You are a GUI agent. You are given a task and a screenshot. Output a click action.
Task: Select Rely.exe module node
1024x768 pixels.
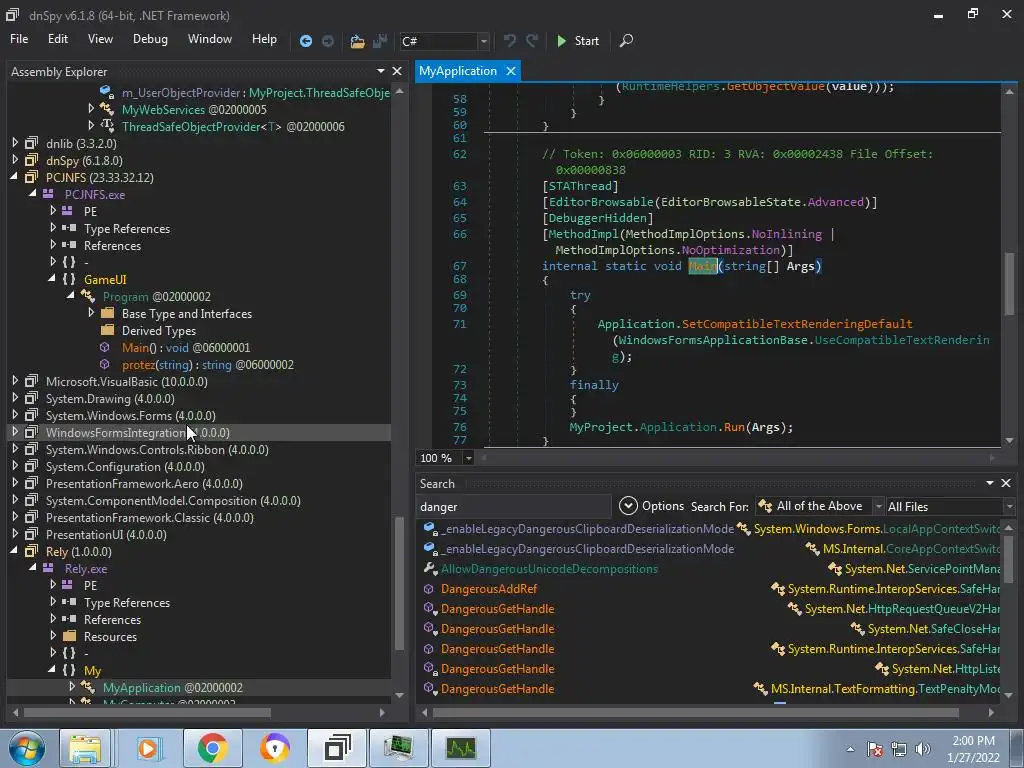[86, 568]
